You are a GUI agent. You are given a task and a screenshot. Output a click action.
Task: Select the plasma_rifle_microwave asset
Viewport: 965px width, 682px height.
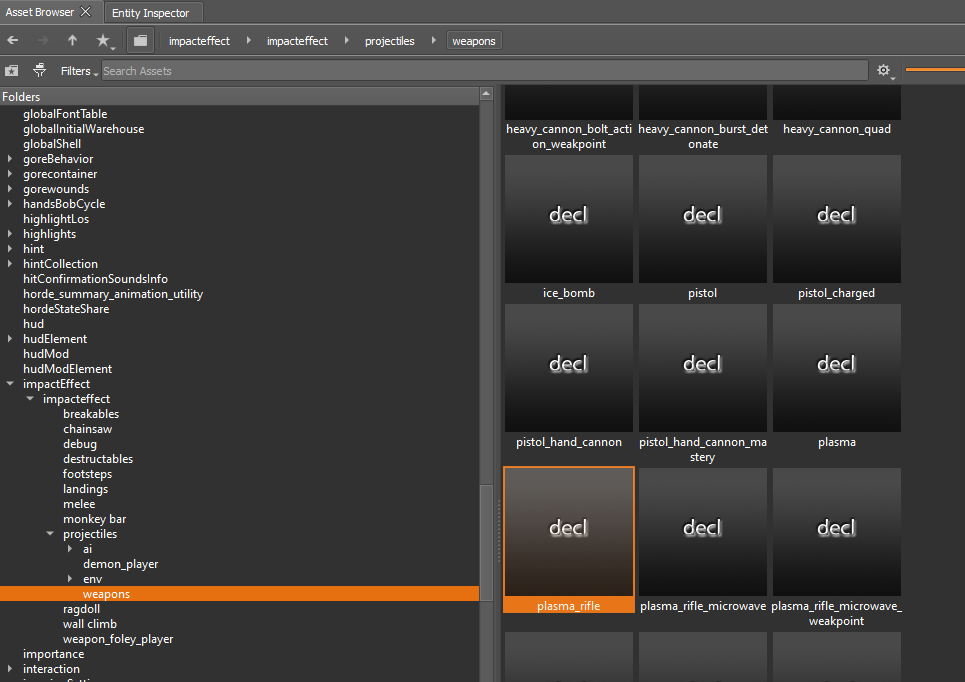[703, 541]
